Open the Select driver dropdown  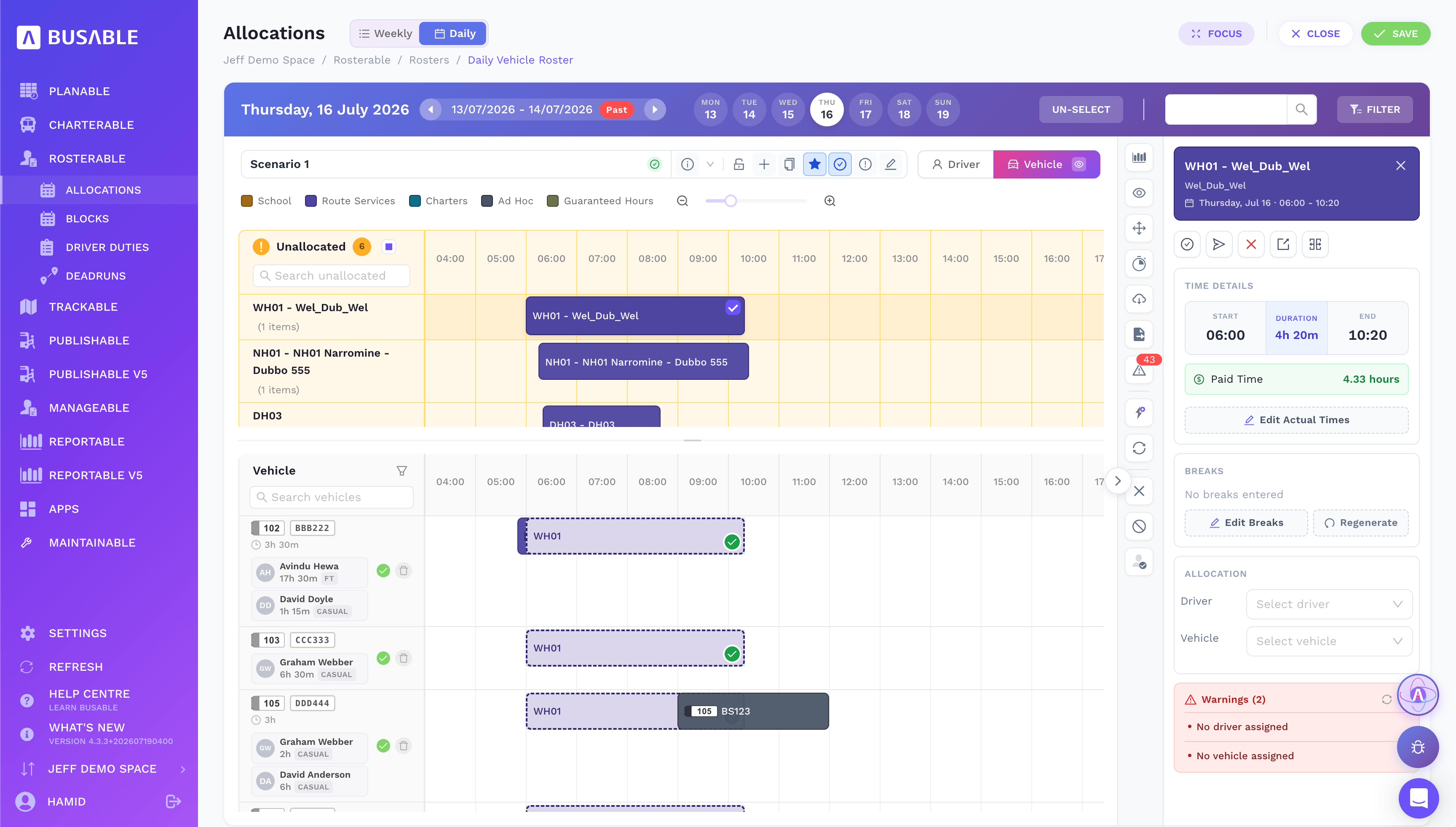[x=1329, y=604]
